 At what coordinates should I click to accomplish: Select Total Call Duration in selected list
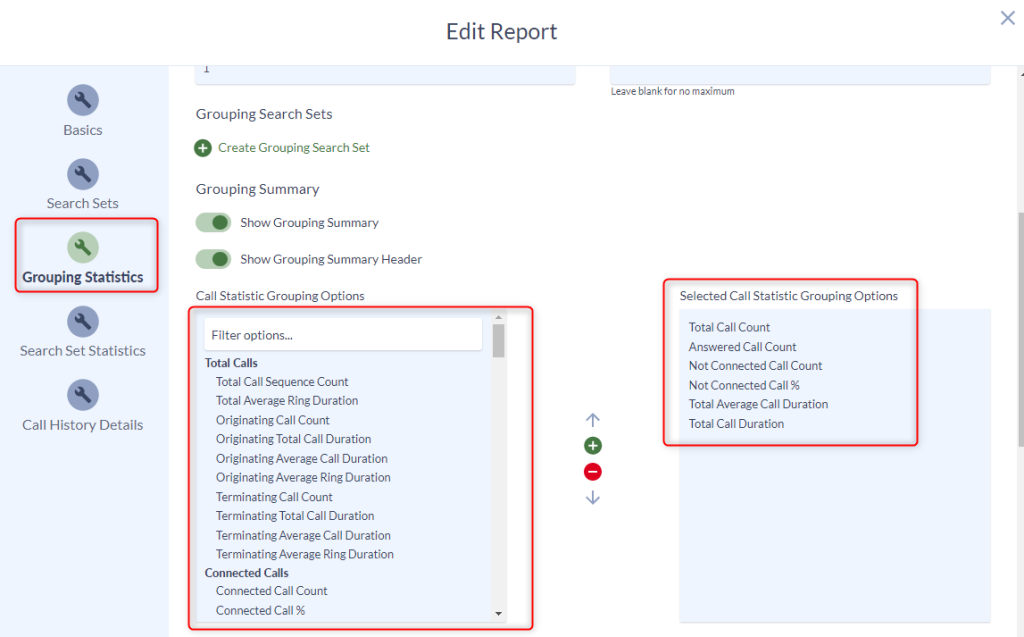737,424
